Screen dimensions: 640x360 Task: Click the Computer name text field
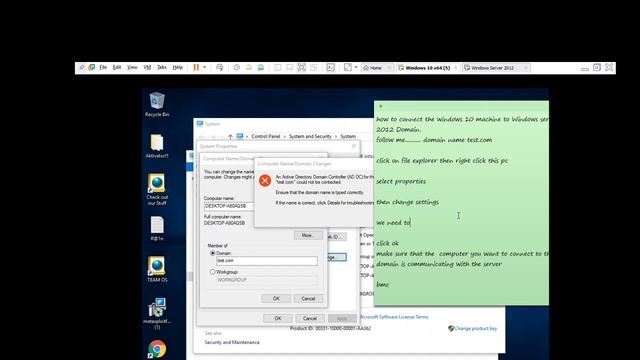click(x=229, y=206)
